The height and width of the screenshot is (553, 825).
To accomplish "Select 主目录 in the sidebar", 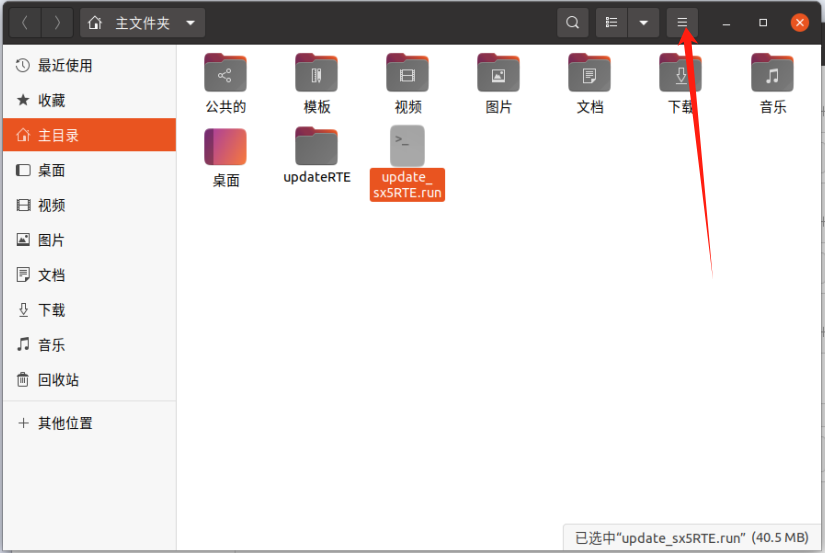I will pos(89,135).
